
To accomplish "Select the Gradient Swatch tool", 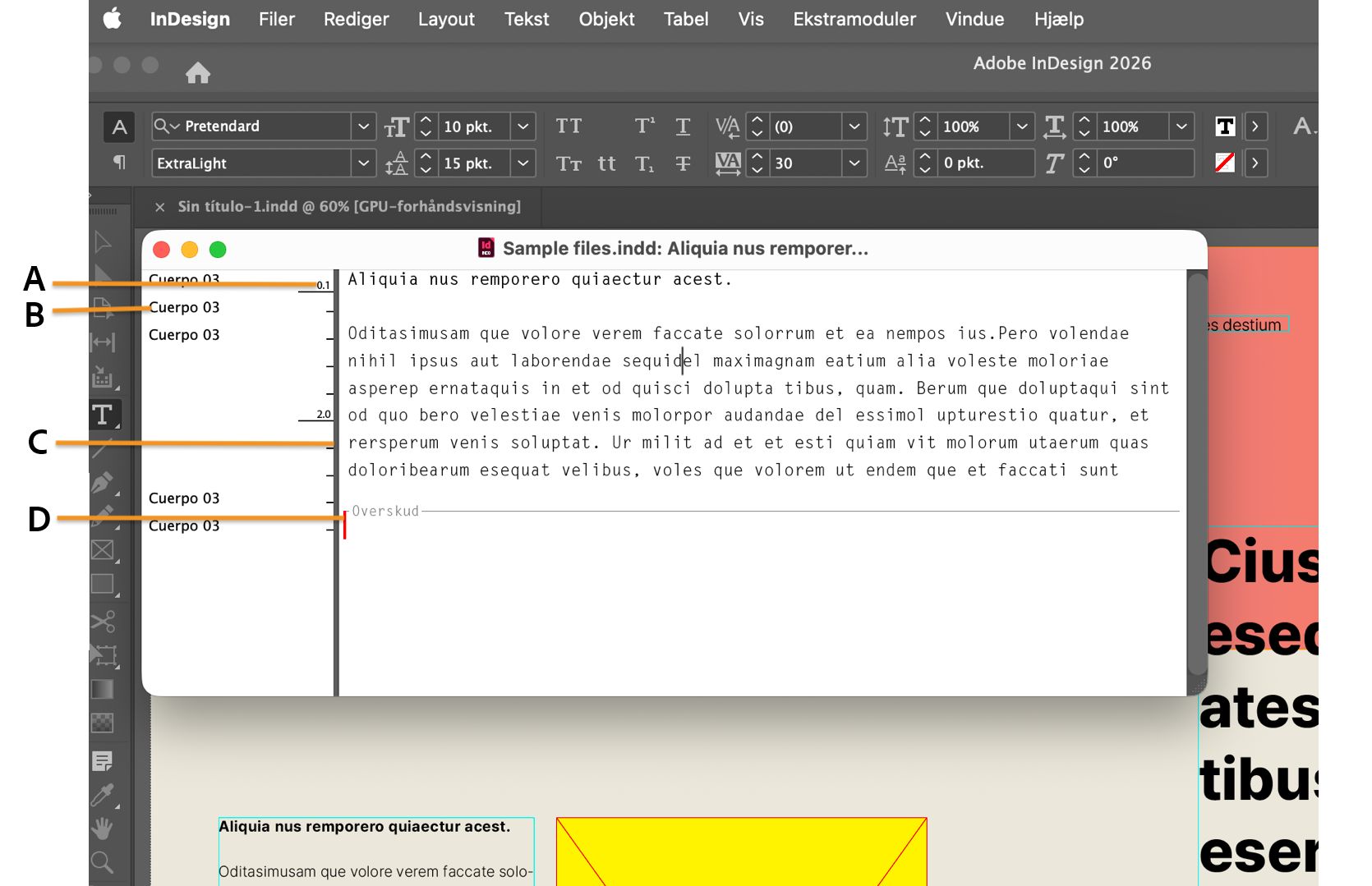I will click(103, 689).
